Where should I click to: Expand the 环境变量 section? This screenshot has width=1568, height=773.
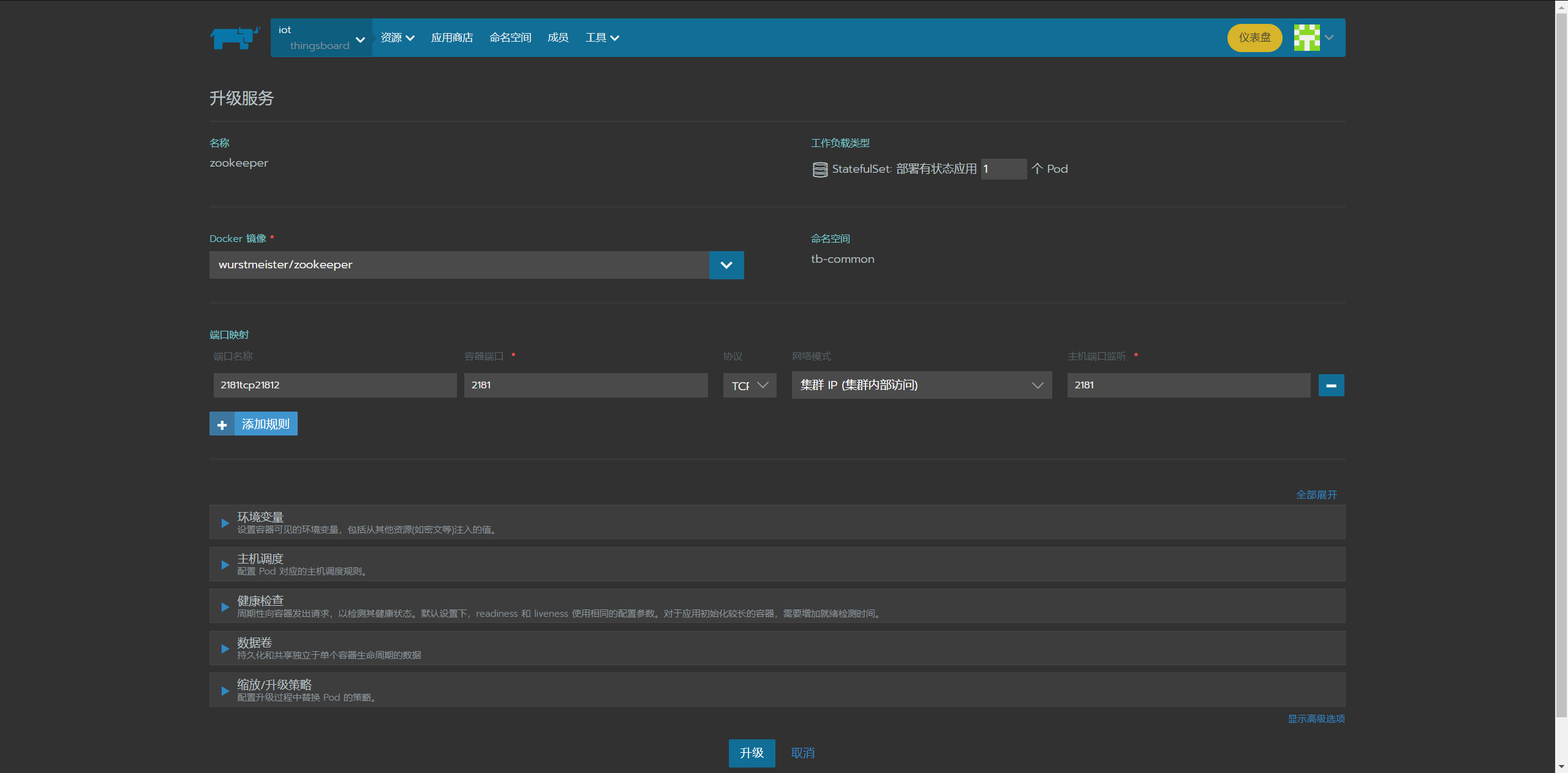coord(777,522)
